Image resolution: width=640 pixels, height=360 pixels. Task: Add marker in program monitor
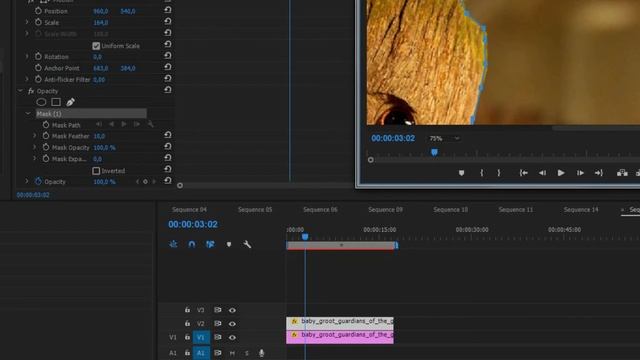(x=461, y=173)
